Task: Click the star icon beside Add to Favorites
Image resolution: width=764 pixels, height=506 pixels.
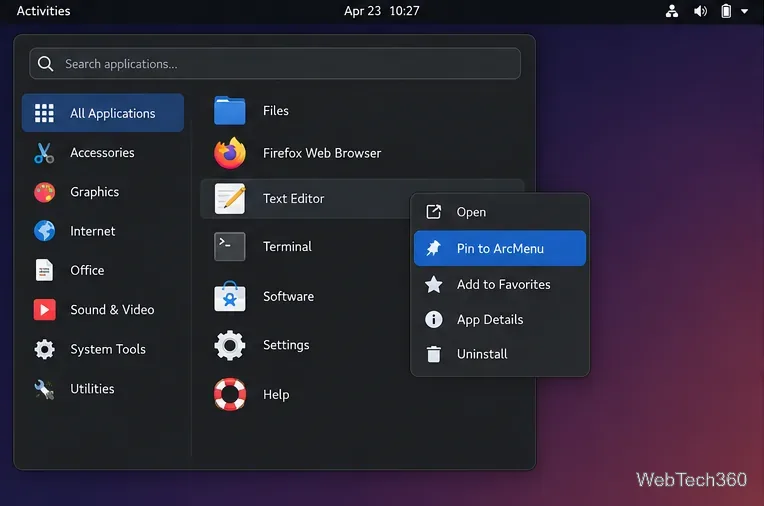Action: pyautogui.click(x=434, y=284)
